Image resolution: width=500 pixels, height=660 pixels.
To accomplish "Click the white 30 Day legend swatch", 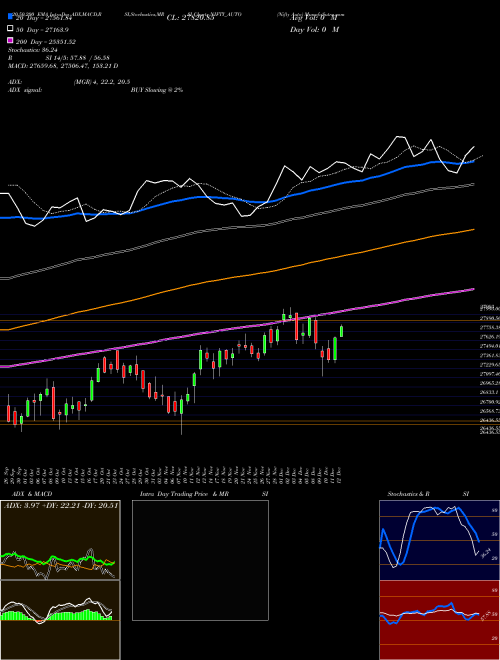I will [10, 29].
